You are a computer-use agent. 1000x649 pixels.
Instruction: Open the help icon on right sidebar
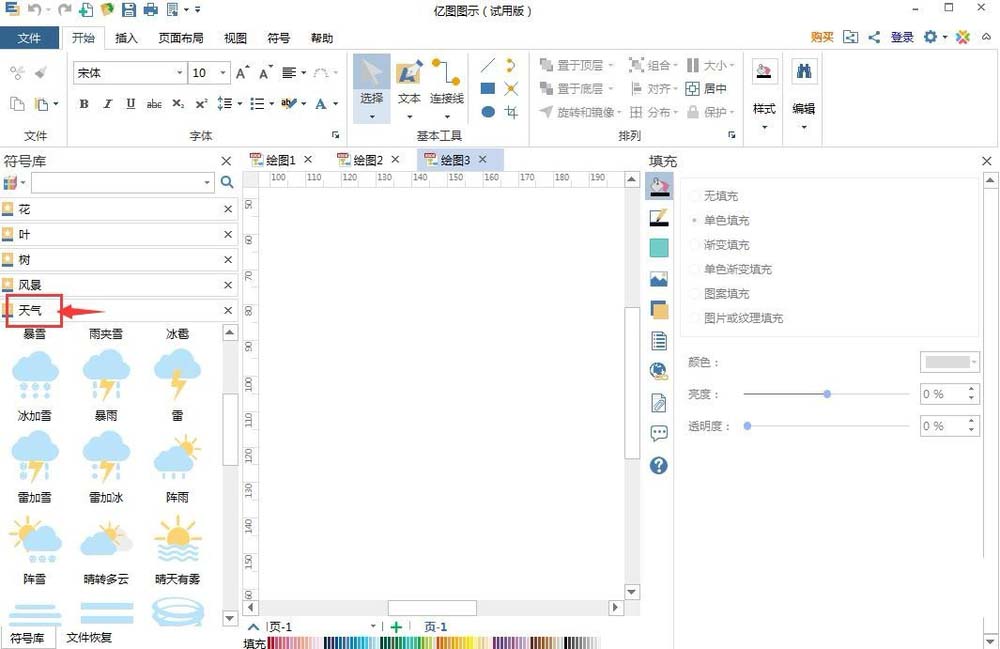(658, 465)
